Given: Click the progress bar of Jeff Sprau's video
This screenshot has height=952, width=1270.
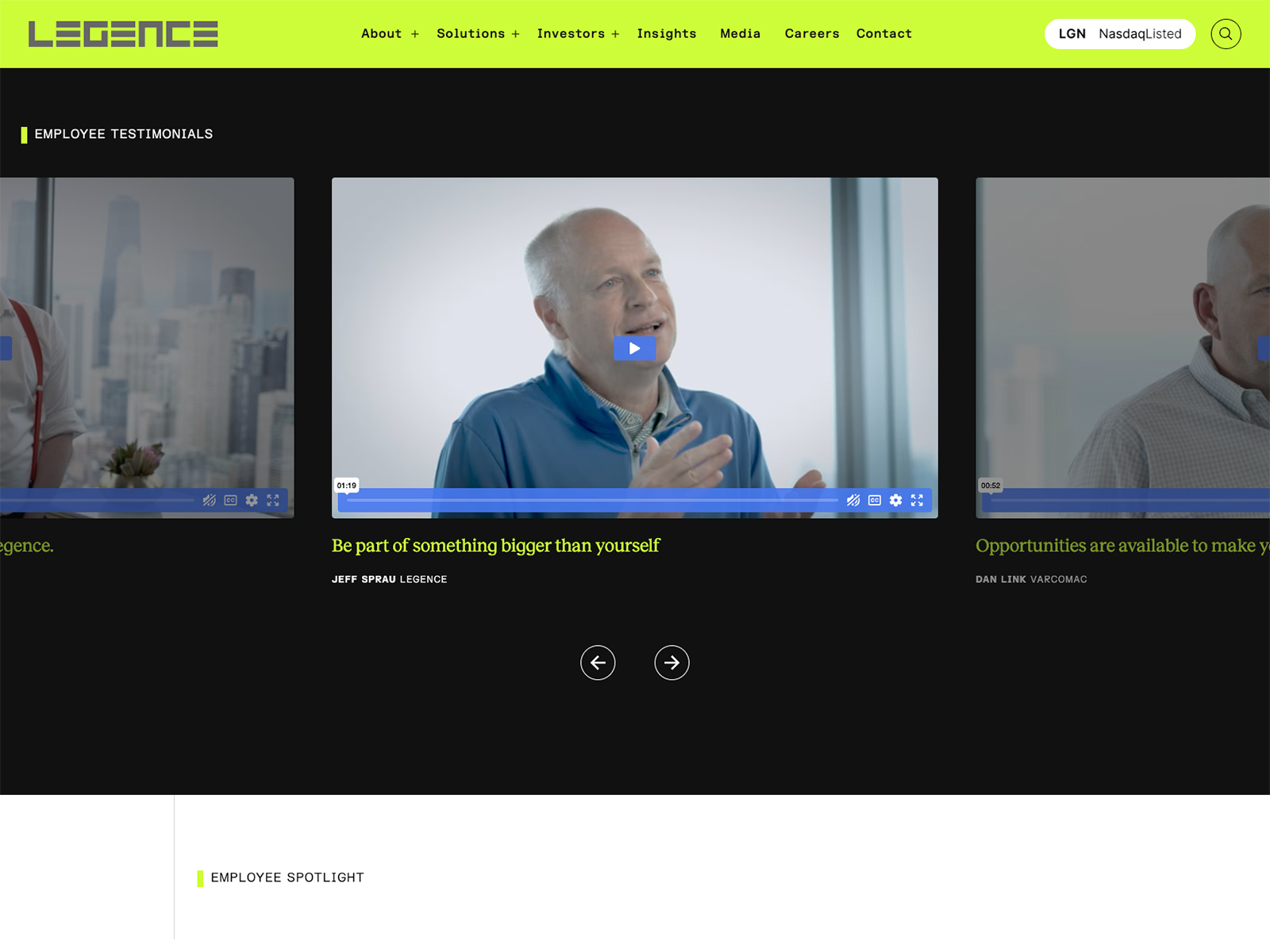Looking at the screenshot, I should (595, 501).
